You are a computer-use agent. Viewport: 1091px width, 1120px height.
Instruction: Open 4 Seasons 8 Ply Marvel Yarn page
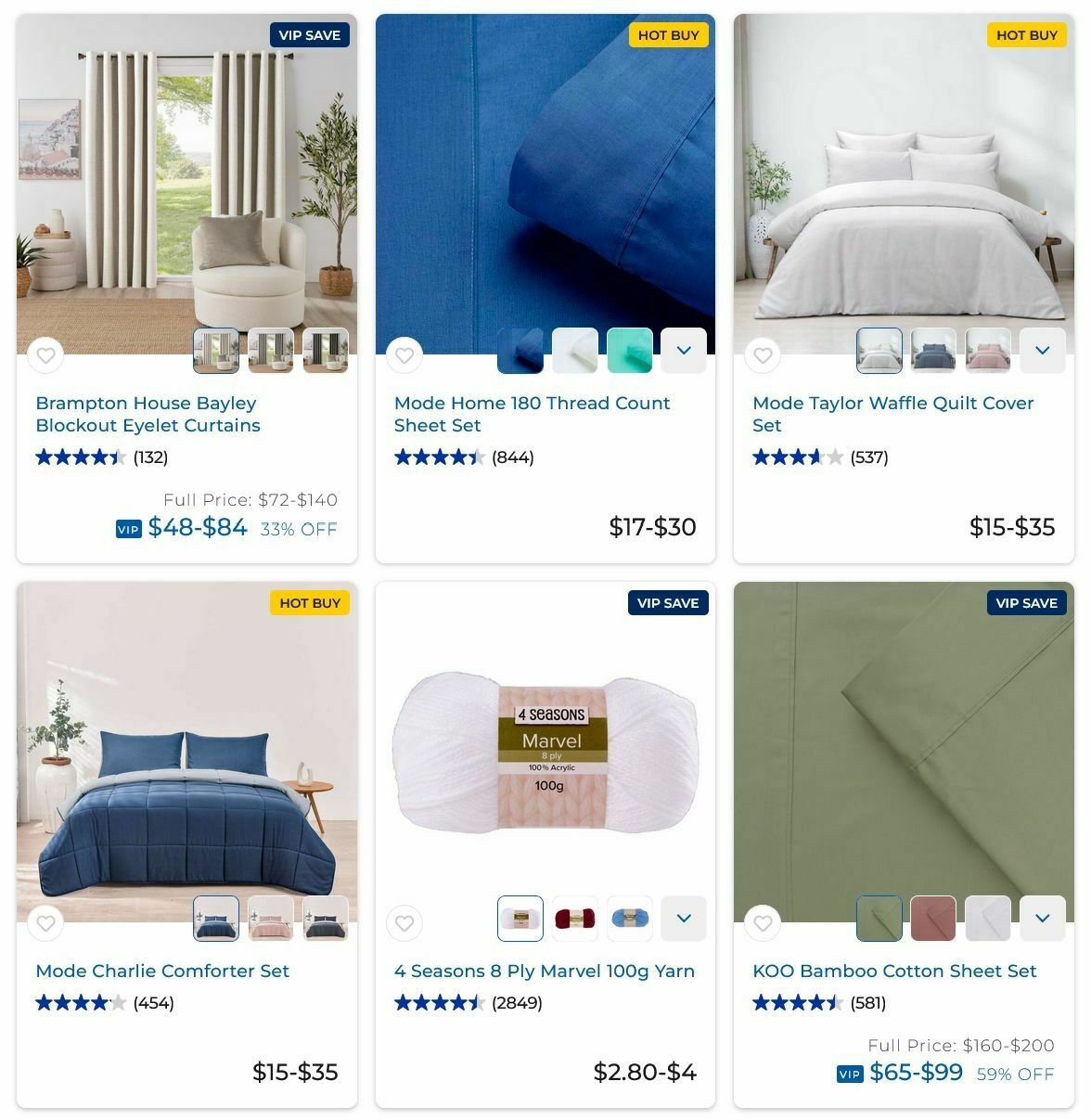(545, 971)
